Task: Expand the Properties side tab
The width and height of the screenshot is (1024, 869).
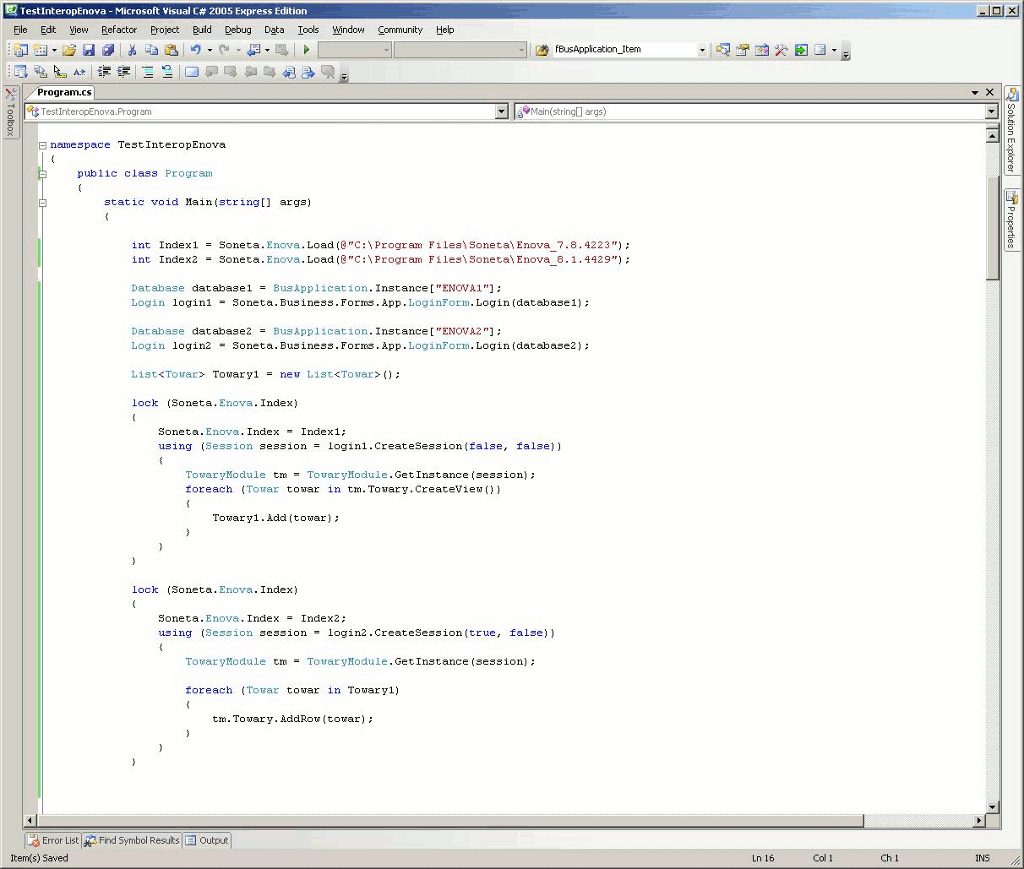Action: pos(1011,219)
